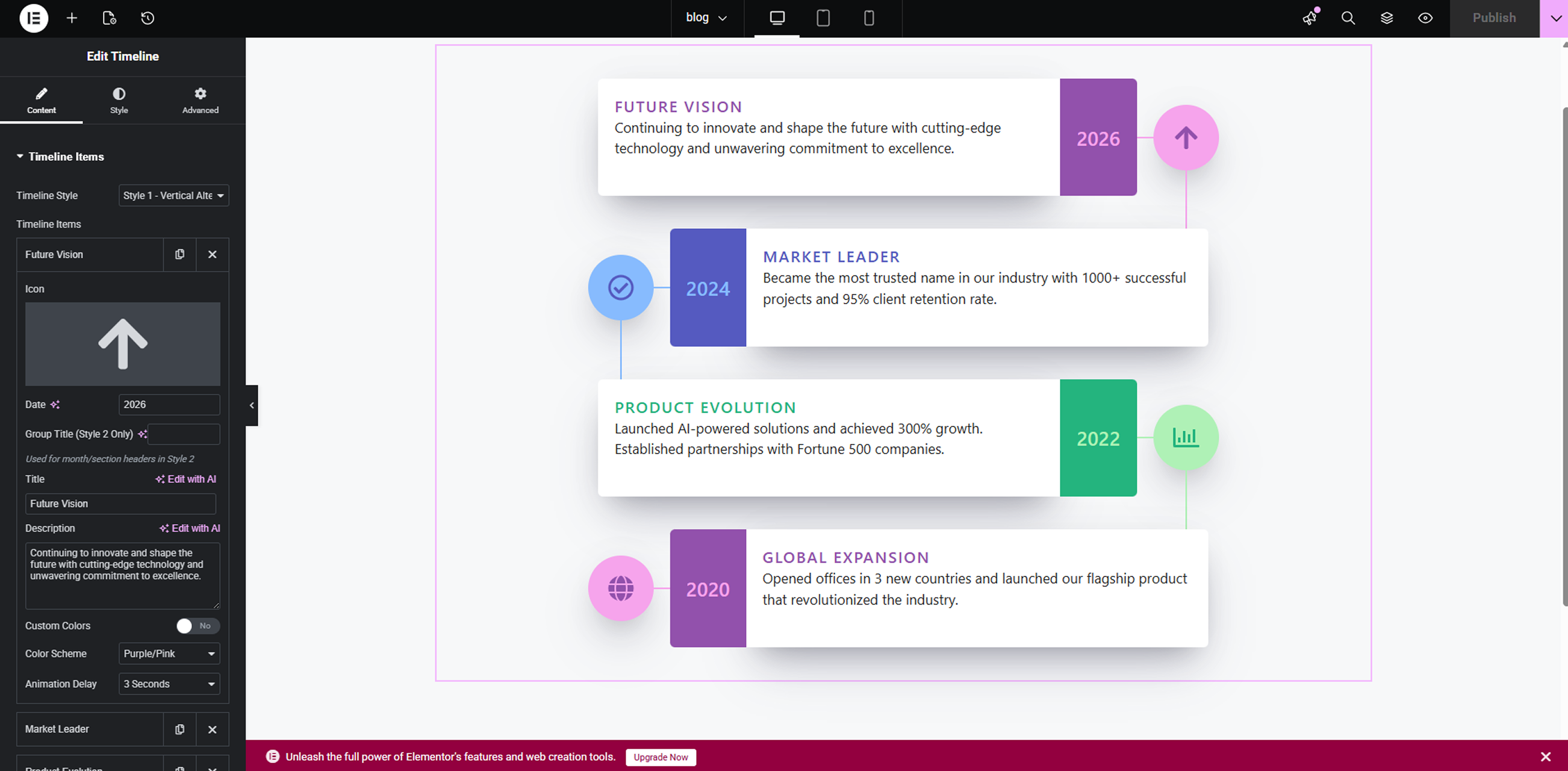Viewport: 1568px width, 771px height.
Task: Switch to the Style tab
Action: click(x=119, y=100)
